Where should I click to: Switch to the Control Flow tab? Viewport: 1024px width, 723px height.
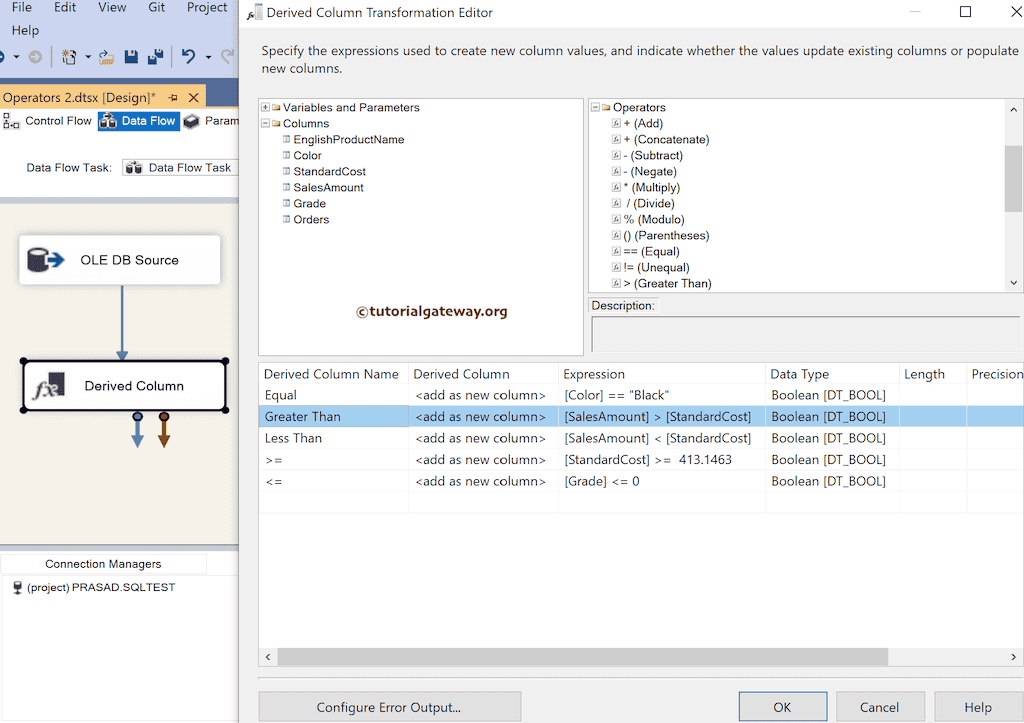tap(48, 121)
